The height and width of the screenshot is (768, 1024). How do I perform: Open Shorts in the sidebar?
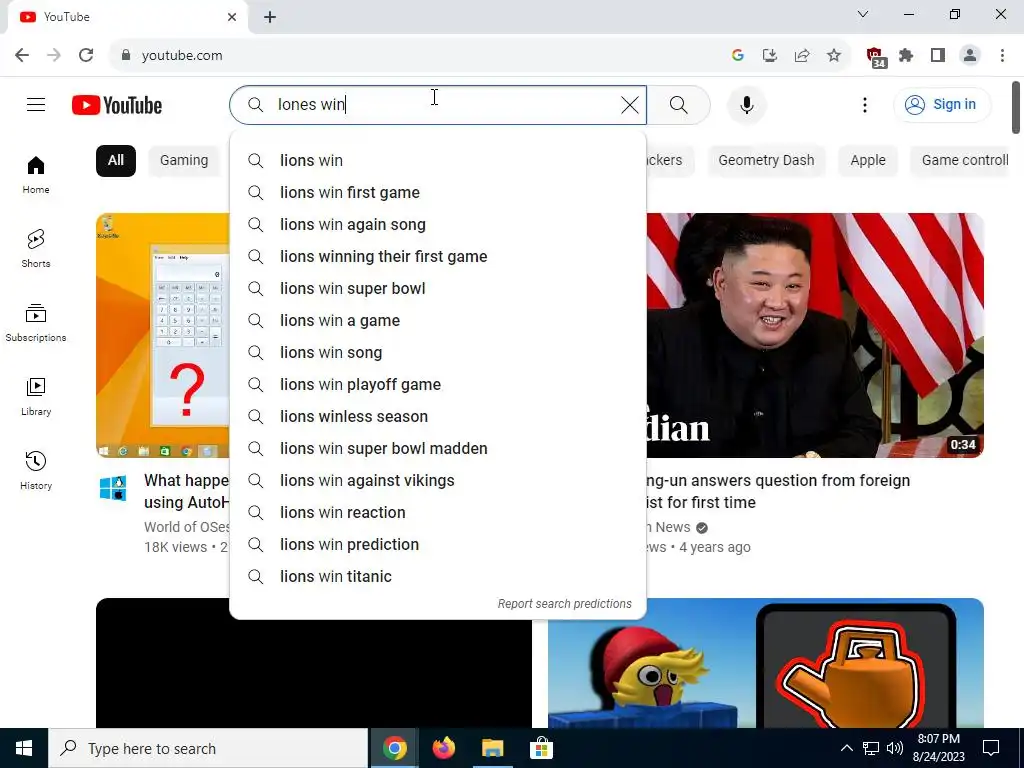point(36,249)
